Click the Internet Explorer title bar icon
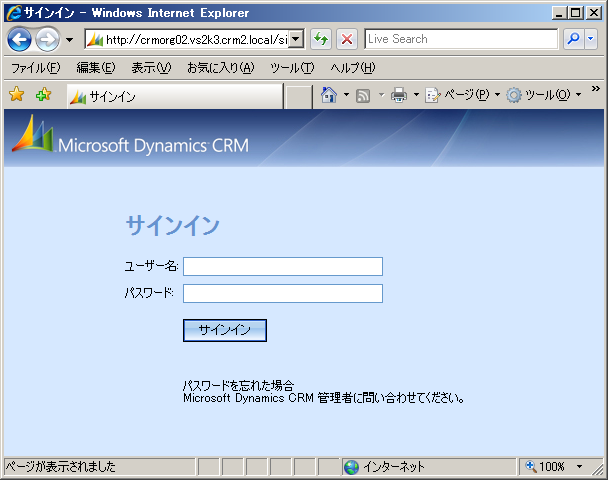Image resolution: width=608 pixels, height=480 pixels. (14, 12)
